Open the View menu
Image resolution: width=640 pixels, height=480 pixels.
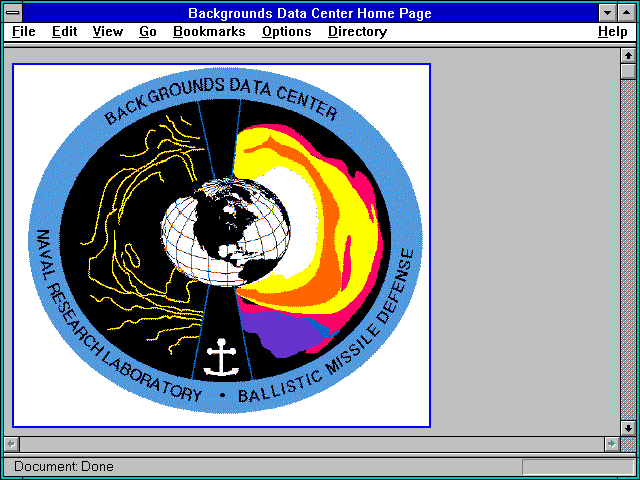pyautogui.click(x=108, y=31)
